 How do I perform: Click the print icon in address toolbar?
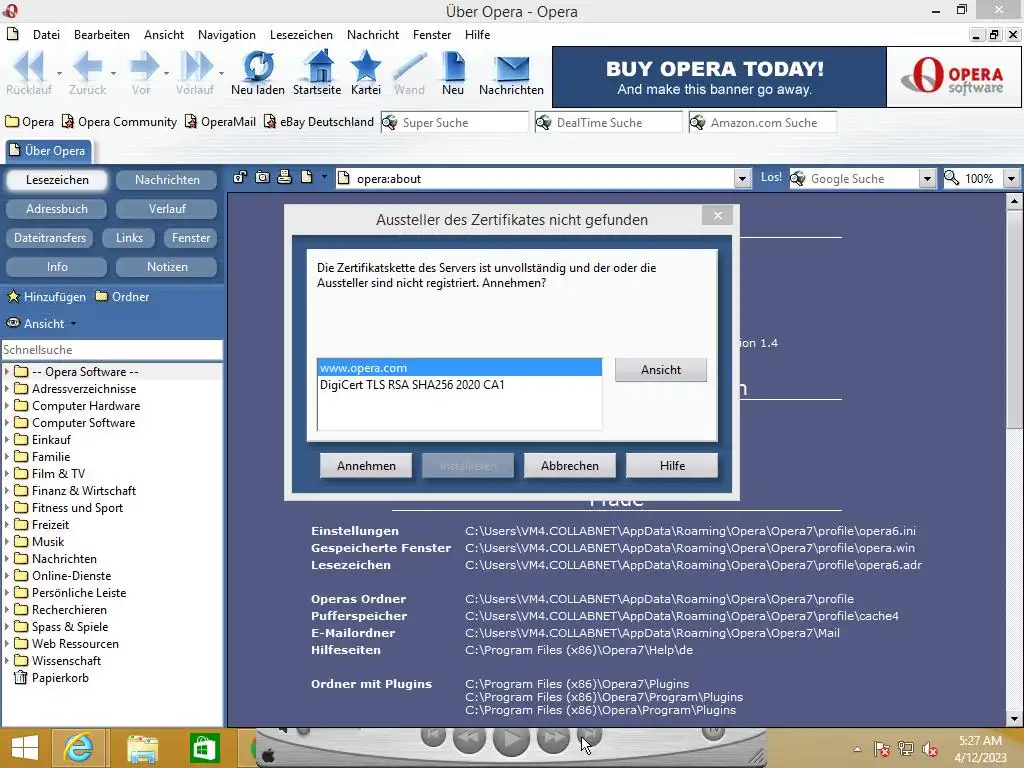[x=284, y=177]
